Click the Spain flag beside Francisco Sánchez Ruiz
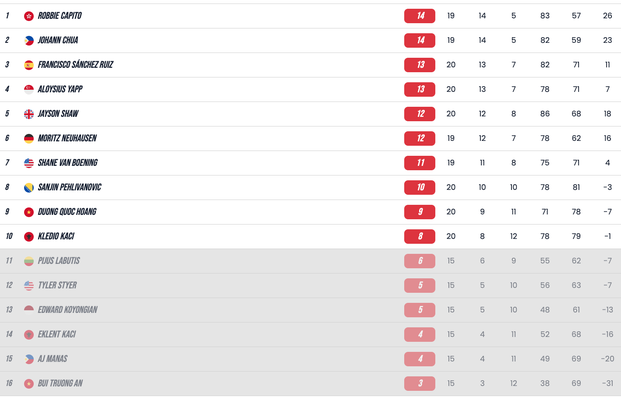This screenshot has height=400, width=621. 29,65
